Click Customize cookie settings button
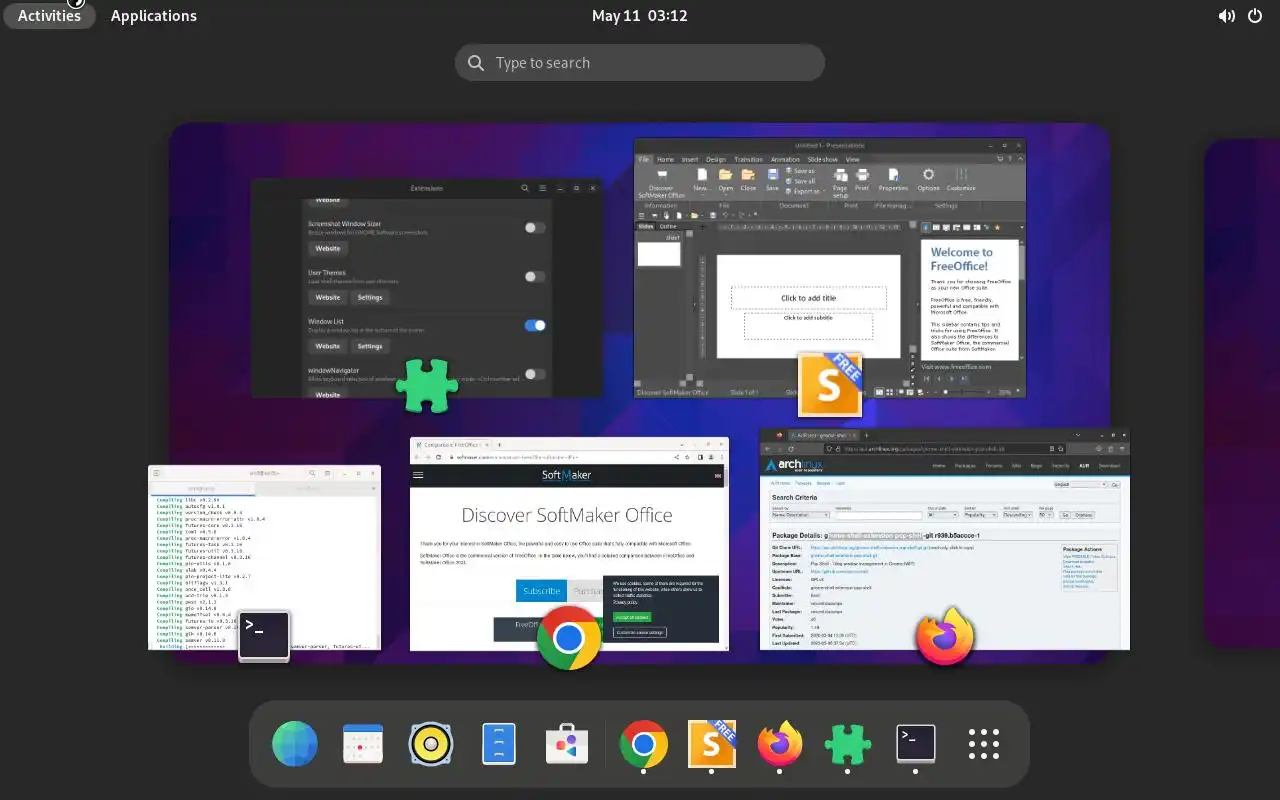This screenshot has height=800, width=1280. [x=639, y=632]
